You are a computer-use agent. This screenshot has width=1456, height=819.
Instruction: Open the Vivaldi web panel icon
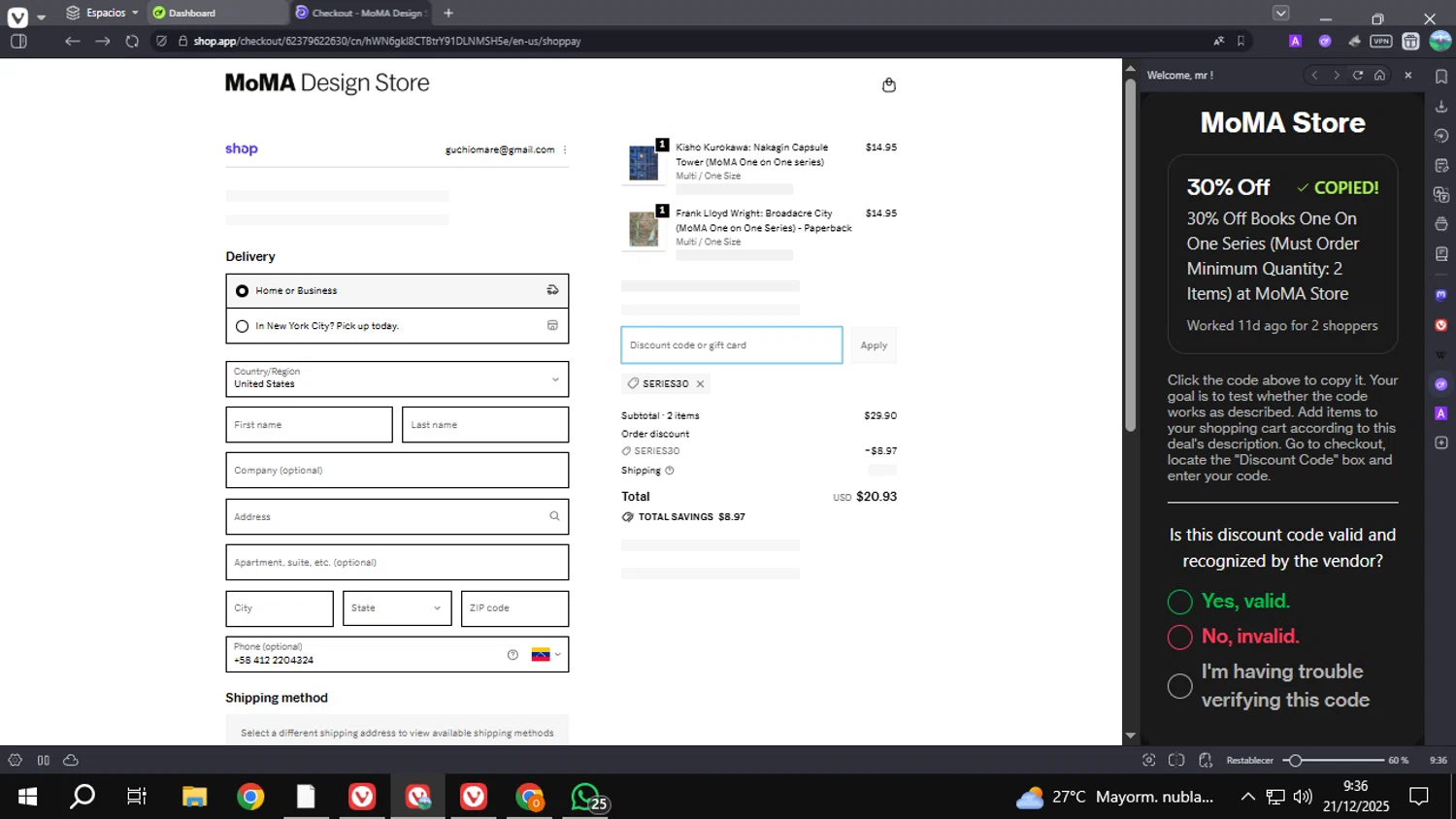click(x=1441, y=325)
